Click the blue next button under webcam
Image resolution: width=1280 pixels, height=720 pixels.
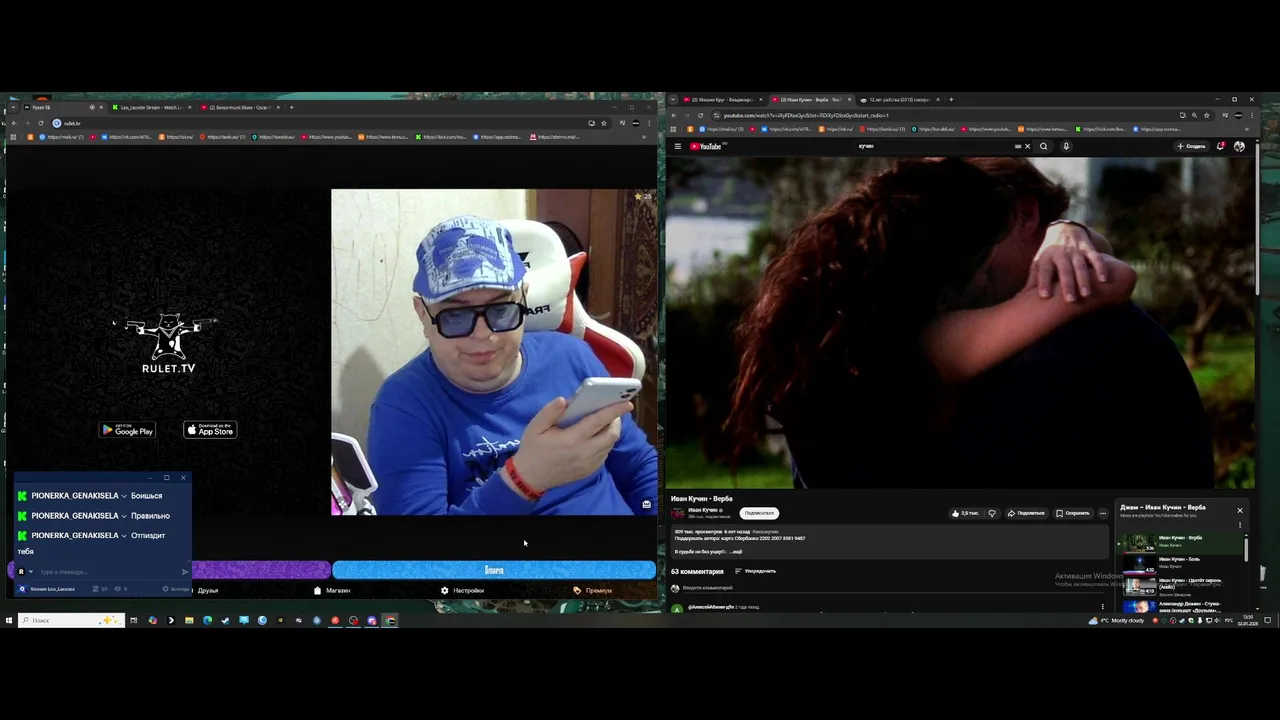494,570
